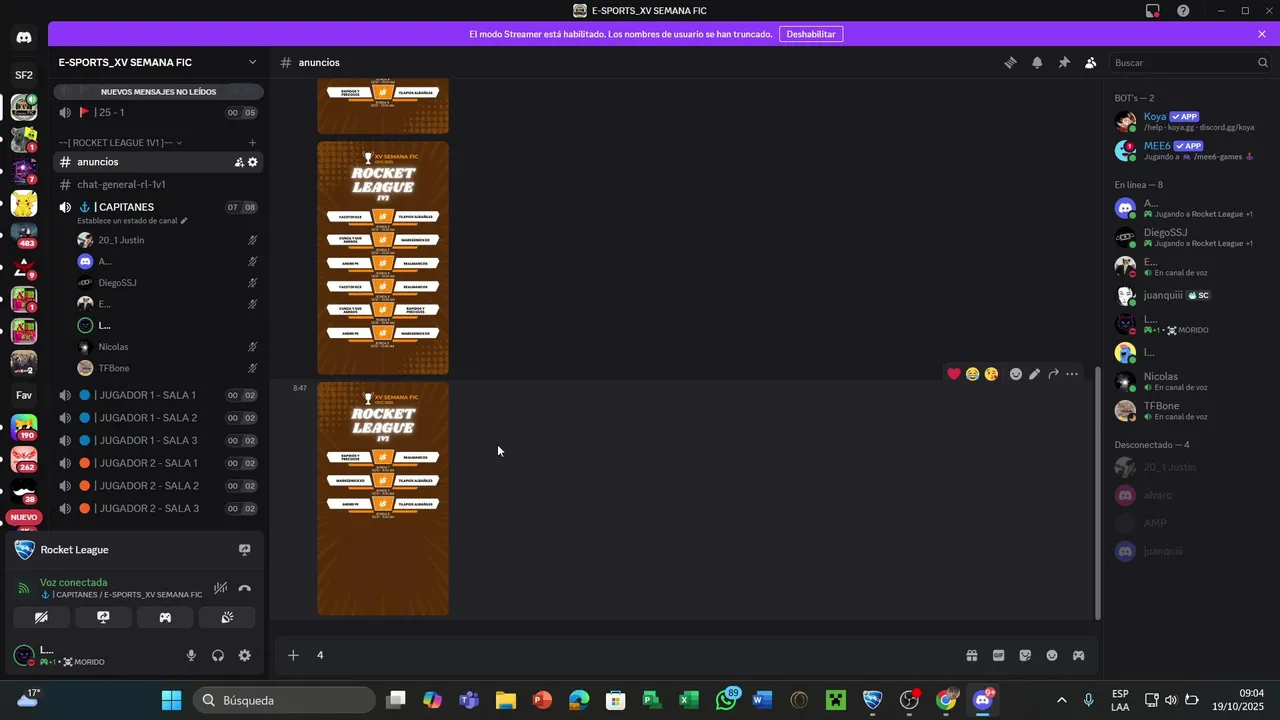Join JUGADOR 2 - SALA 2 voice channel

tap(157, 486)
